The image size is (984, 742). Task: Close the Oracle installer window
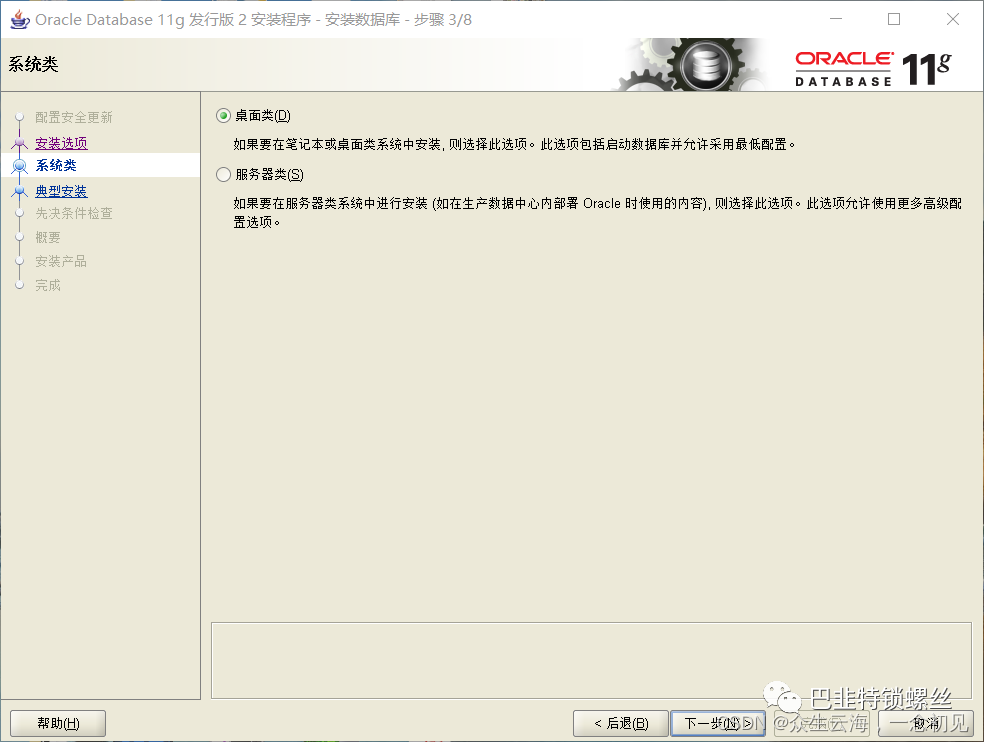pos(953,19)
